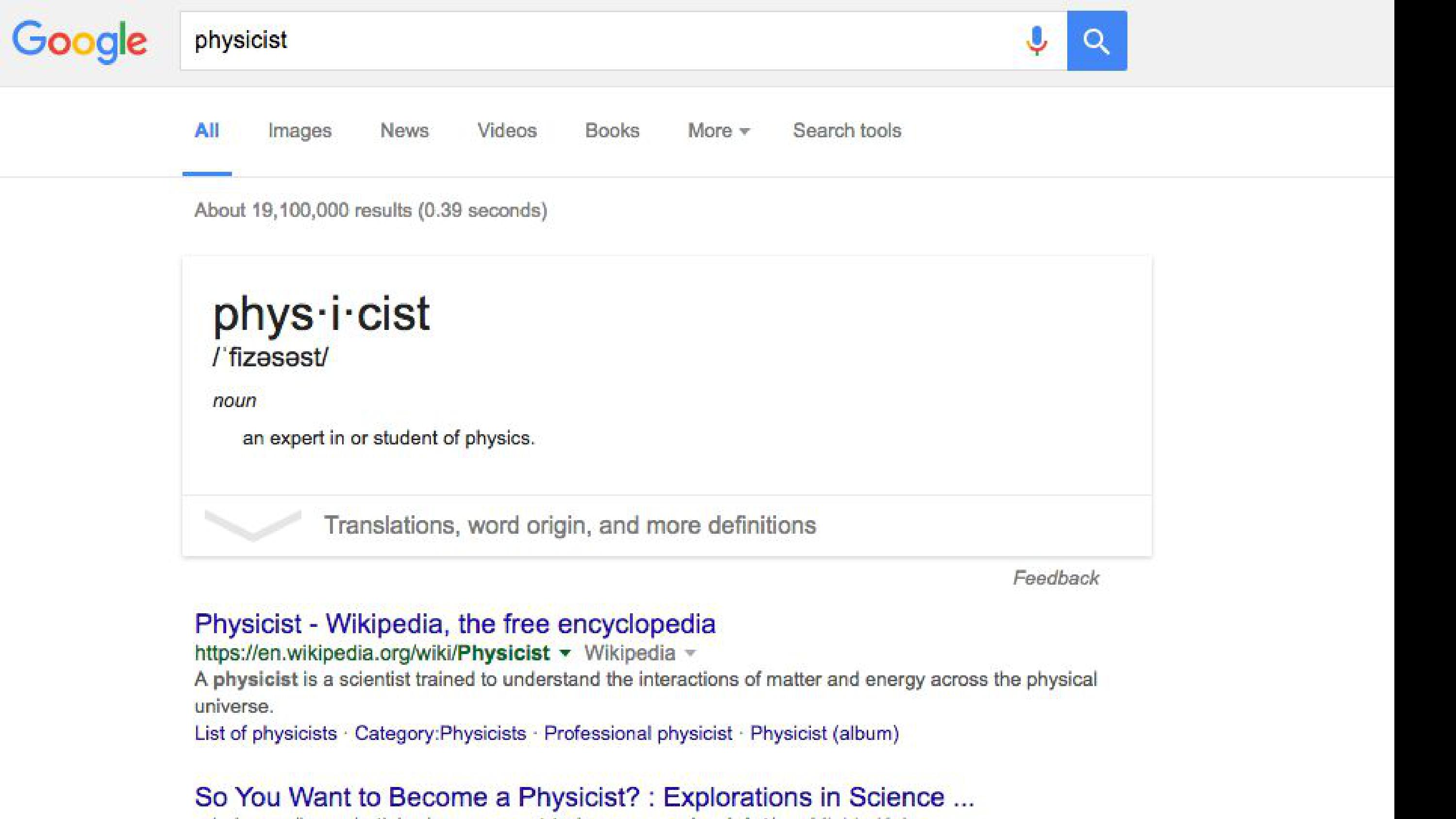Click the Feedback link

pyautogui.click(x=1056, y=578)
